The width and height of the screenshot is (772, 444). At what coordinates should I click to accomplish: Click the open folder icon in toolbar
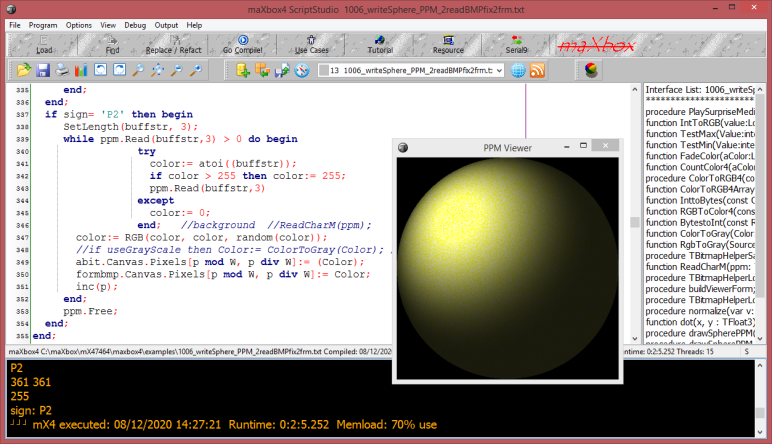click(x=24, y=70)
